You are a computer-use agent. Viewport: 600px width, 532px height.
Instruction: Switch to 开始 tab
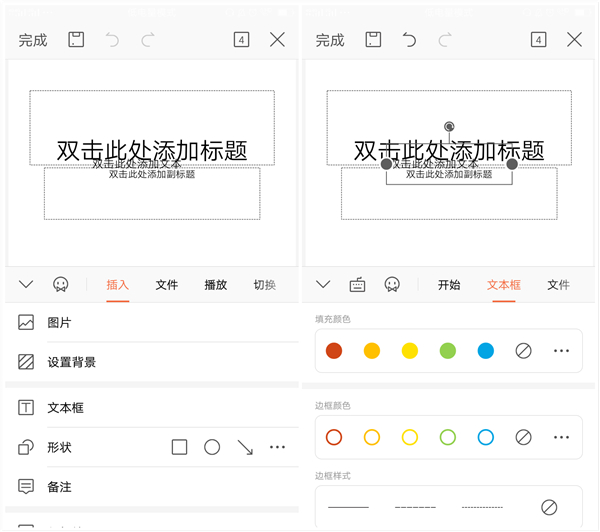(449, 285)
